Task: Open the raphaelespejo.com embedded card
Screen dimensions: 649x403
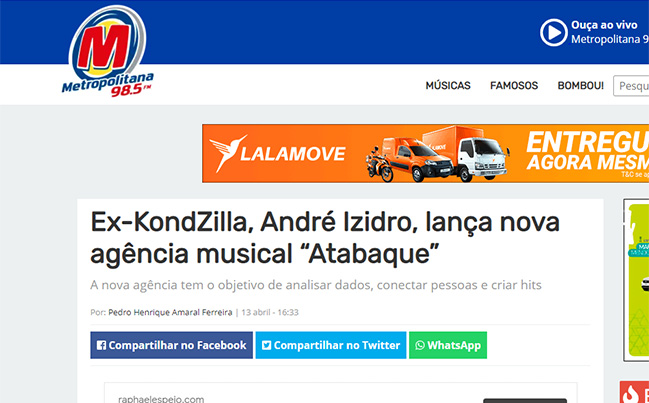Action: pyautogui.click(x=340, y=393)
